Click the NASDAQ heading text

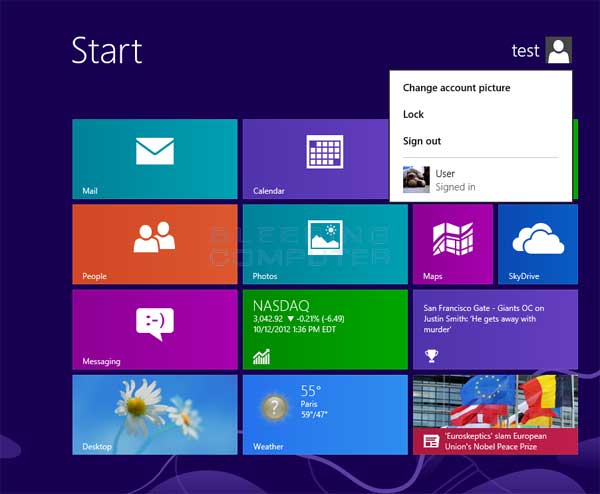pyautogui.click(x=281, y=306)
